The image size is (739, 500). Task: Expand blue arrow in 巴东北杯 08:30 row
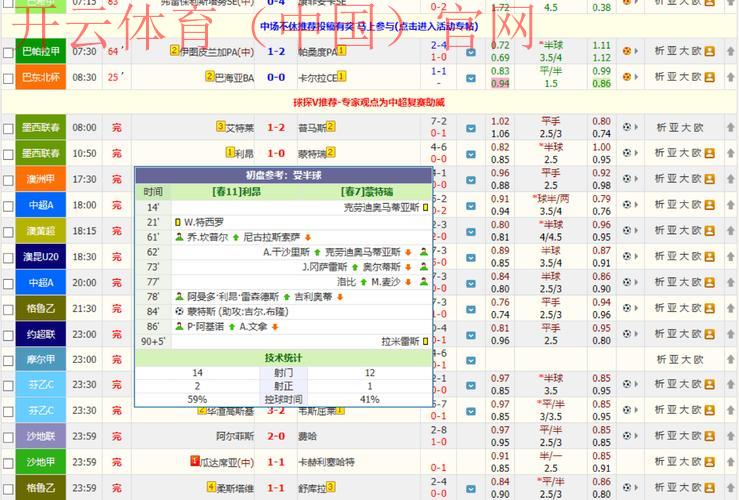click(470, 77)
